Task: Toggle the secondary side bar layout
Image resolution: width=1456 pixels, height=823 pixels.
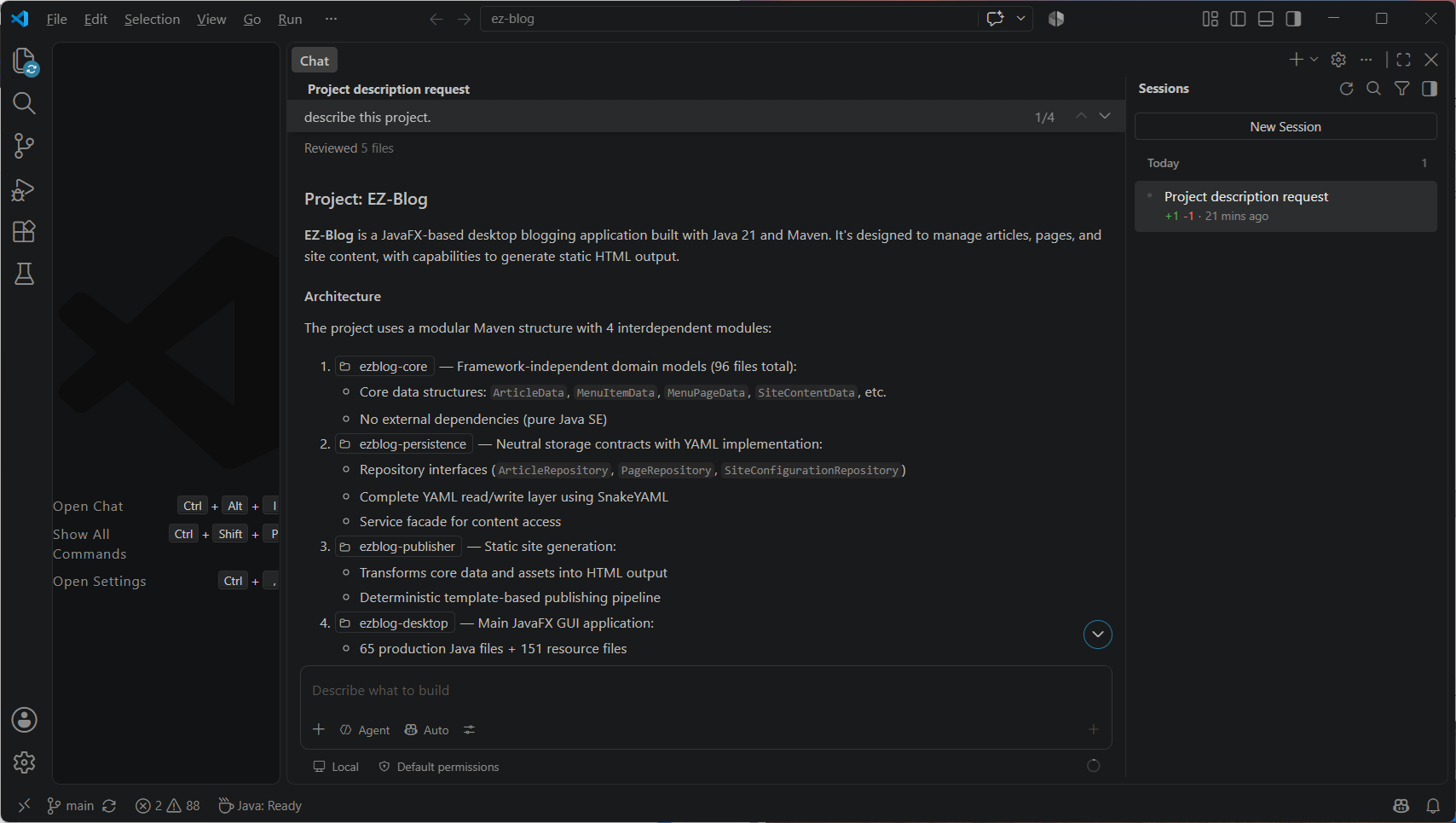Action: [1294, 19]
